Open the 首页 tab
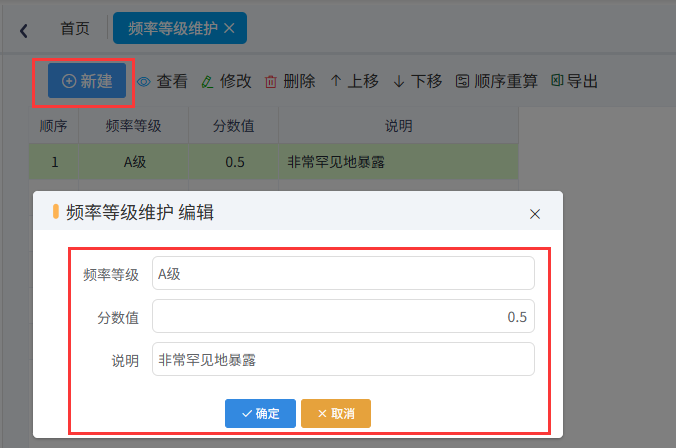Image resolution: width=676 pixels, height=448 pixels. [x=75, y=28]
